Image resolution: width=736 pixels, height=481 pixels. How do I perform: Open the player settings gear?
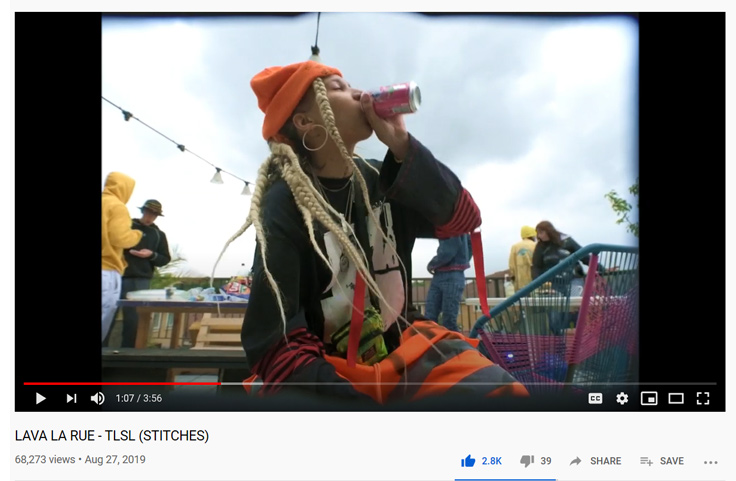[622, 398]
